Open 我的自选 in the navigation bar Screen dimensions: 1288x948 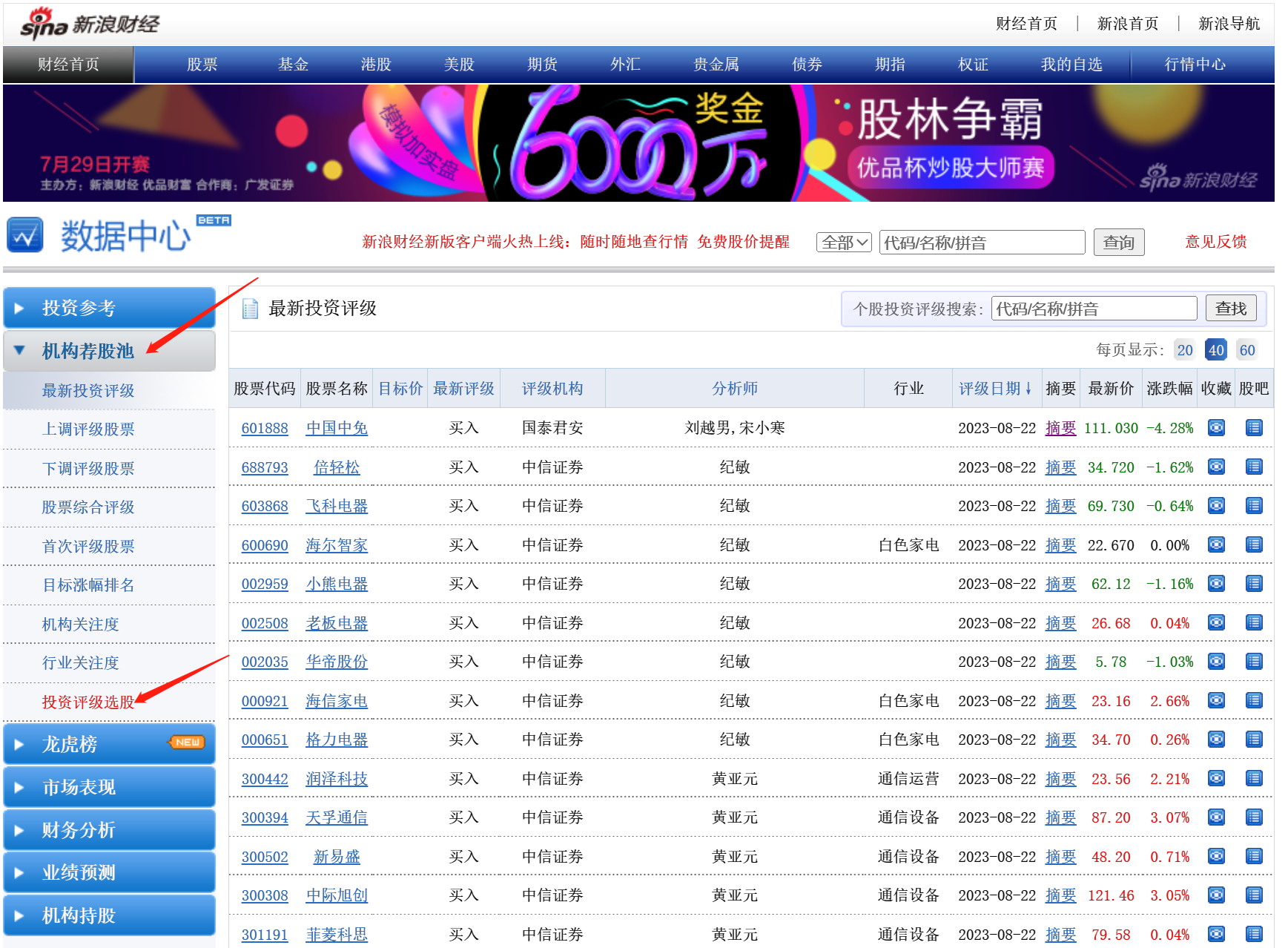(1071, 65)
